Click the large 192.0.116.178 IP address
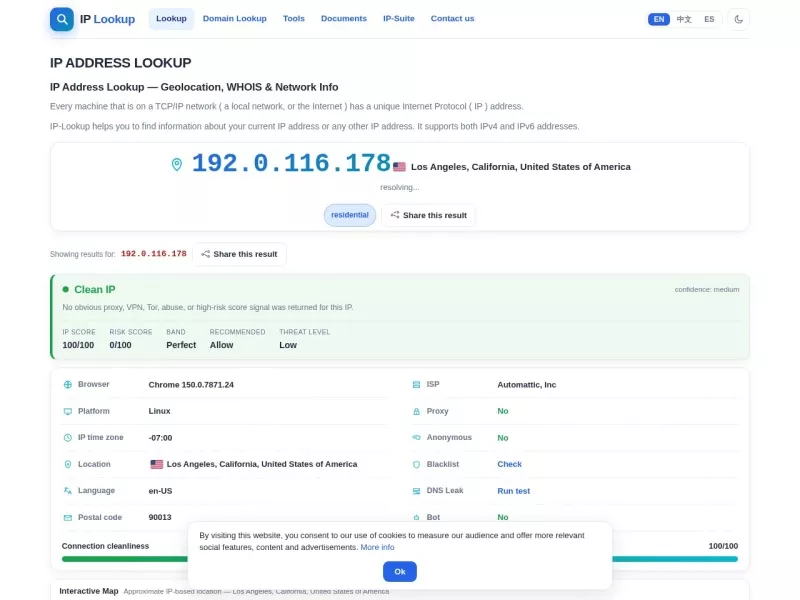The width and height of the screenshot is (800, 600). tap(291, 164)
